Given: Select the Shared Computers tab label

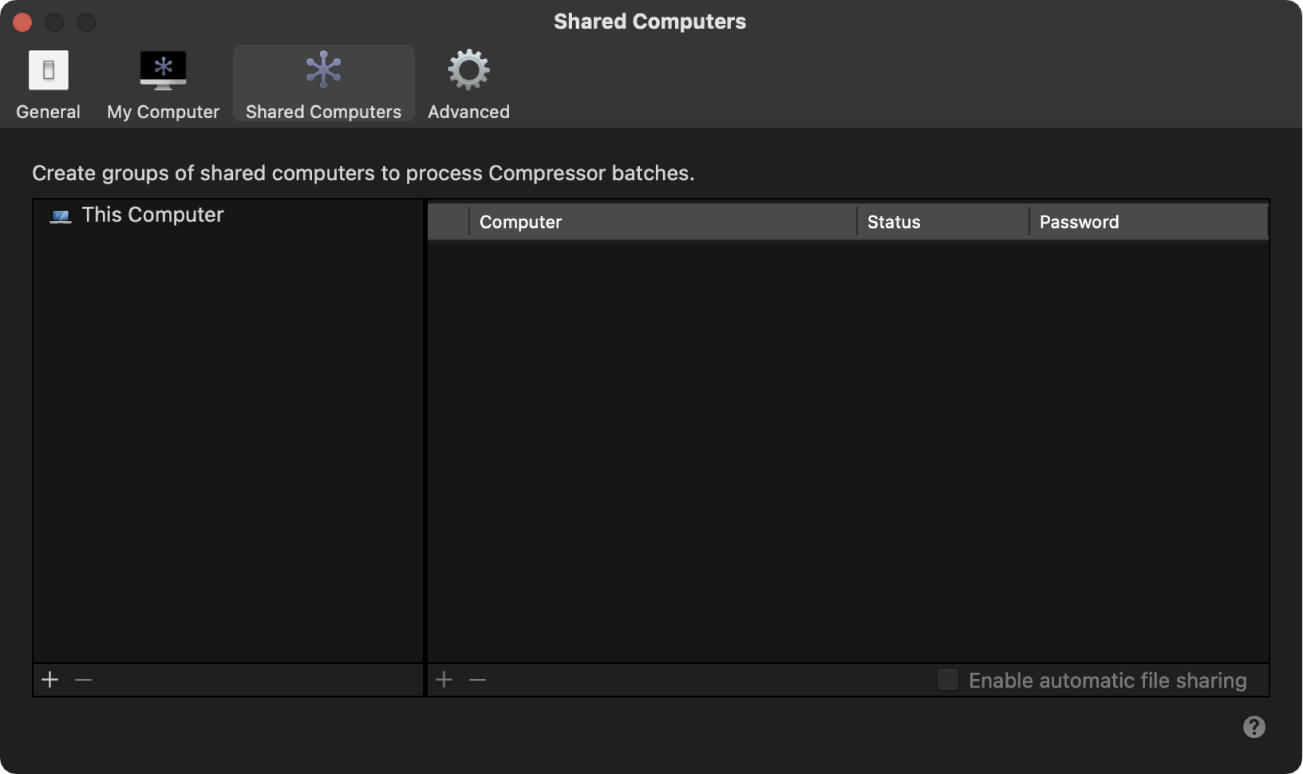Looking at the screenshot, I should click(x=323, y=111).
